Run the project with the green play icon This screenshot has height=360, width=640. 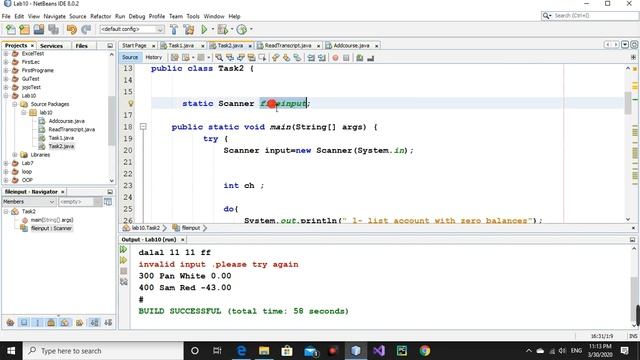pos(204,29)
